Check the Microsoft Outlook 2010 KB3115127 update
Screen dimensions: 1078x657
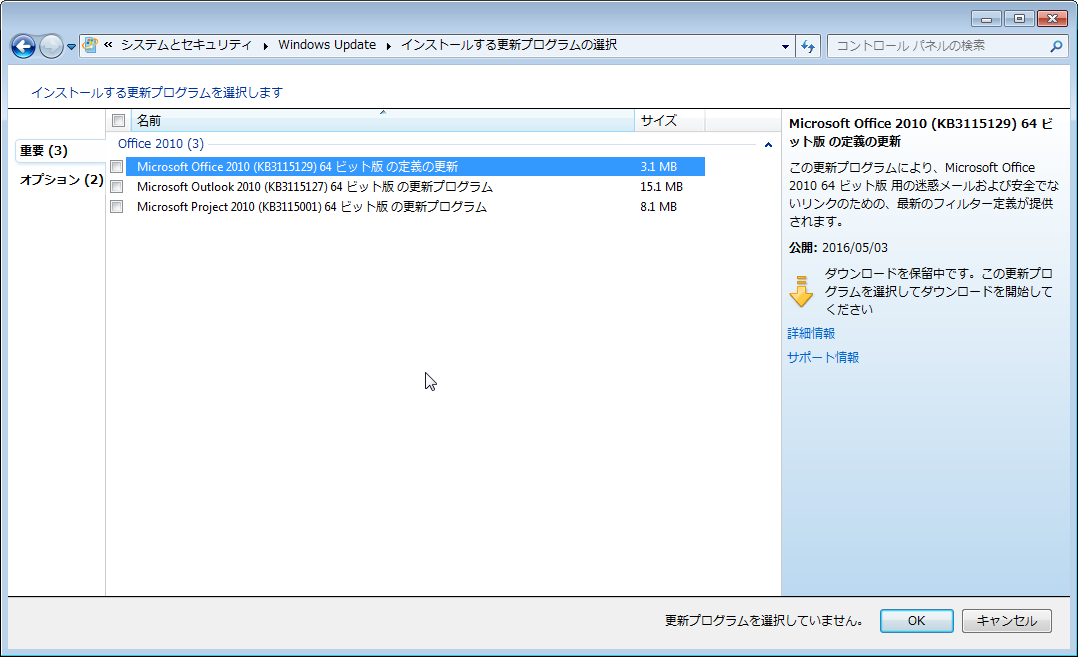coord(117,187)
